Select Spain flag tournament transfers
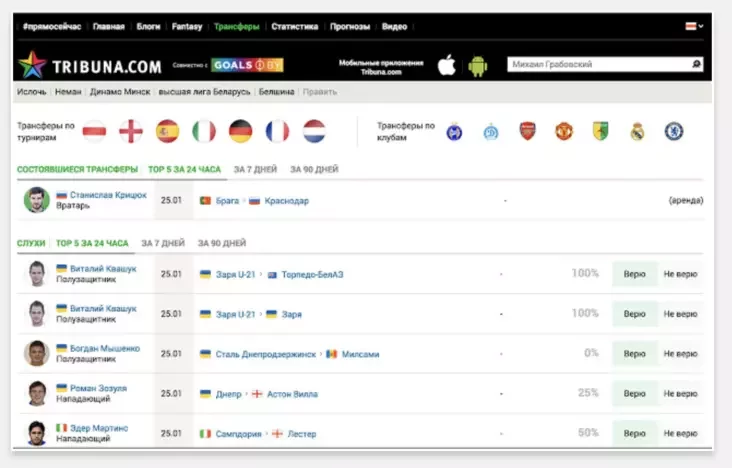The image size is (732, 468). 168,131
